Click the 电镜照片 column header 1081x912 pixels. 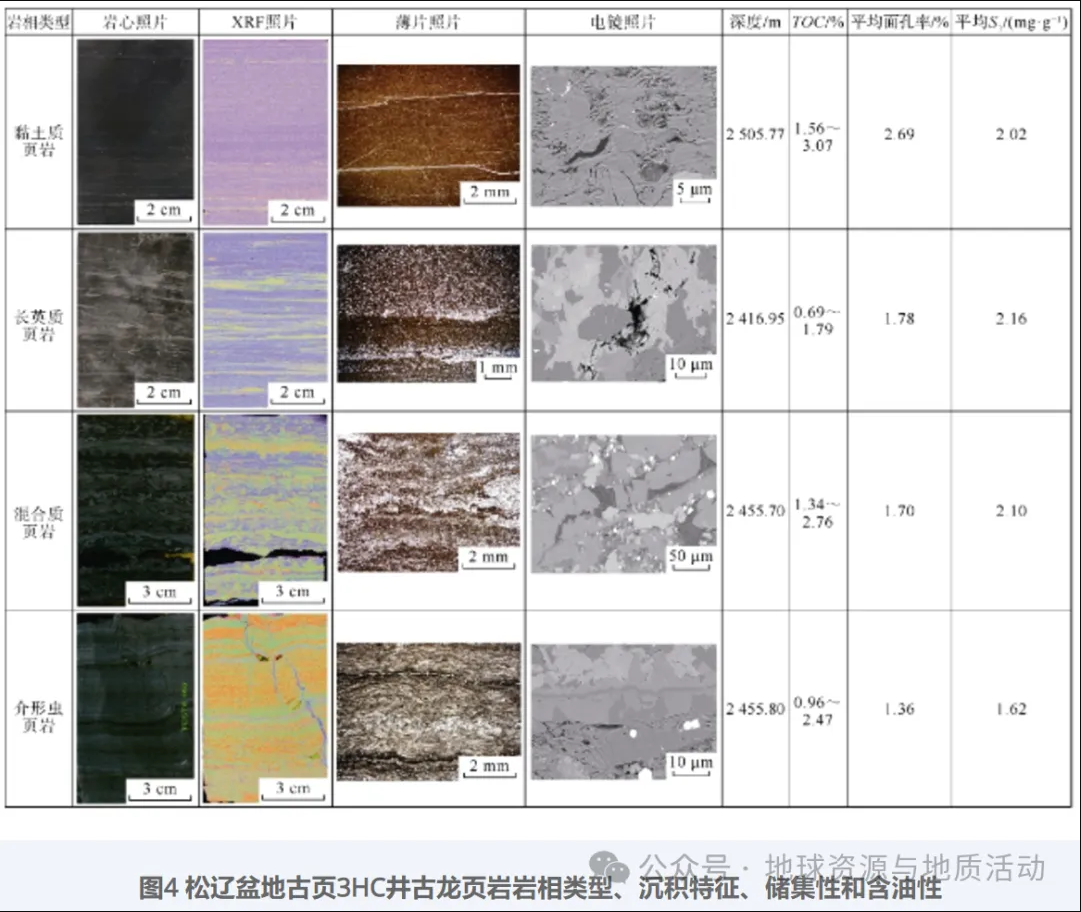[623, 22]
